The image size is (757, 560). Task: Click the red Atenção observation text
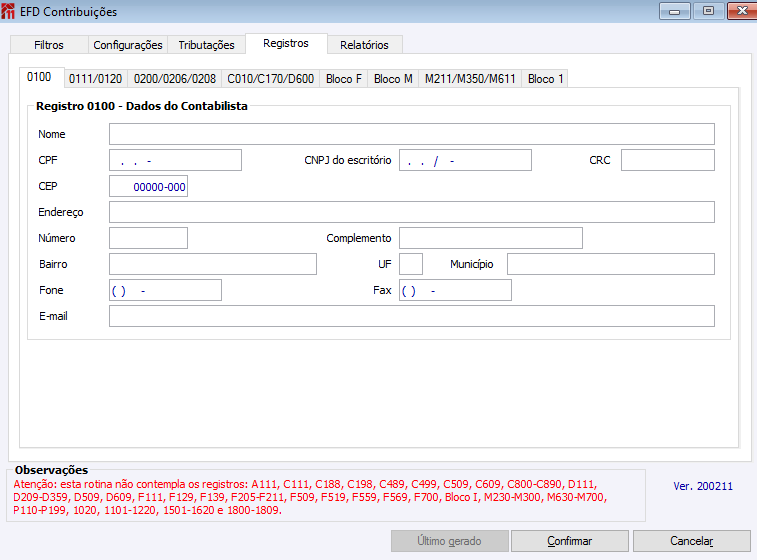click(x=310, y=497)
